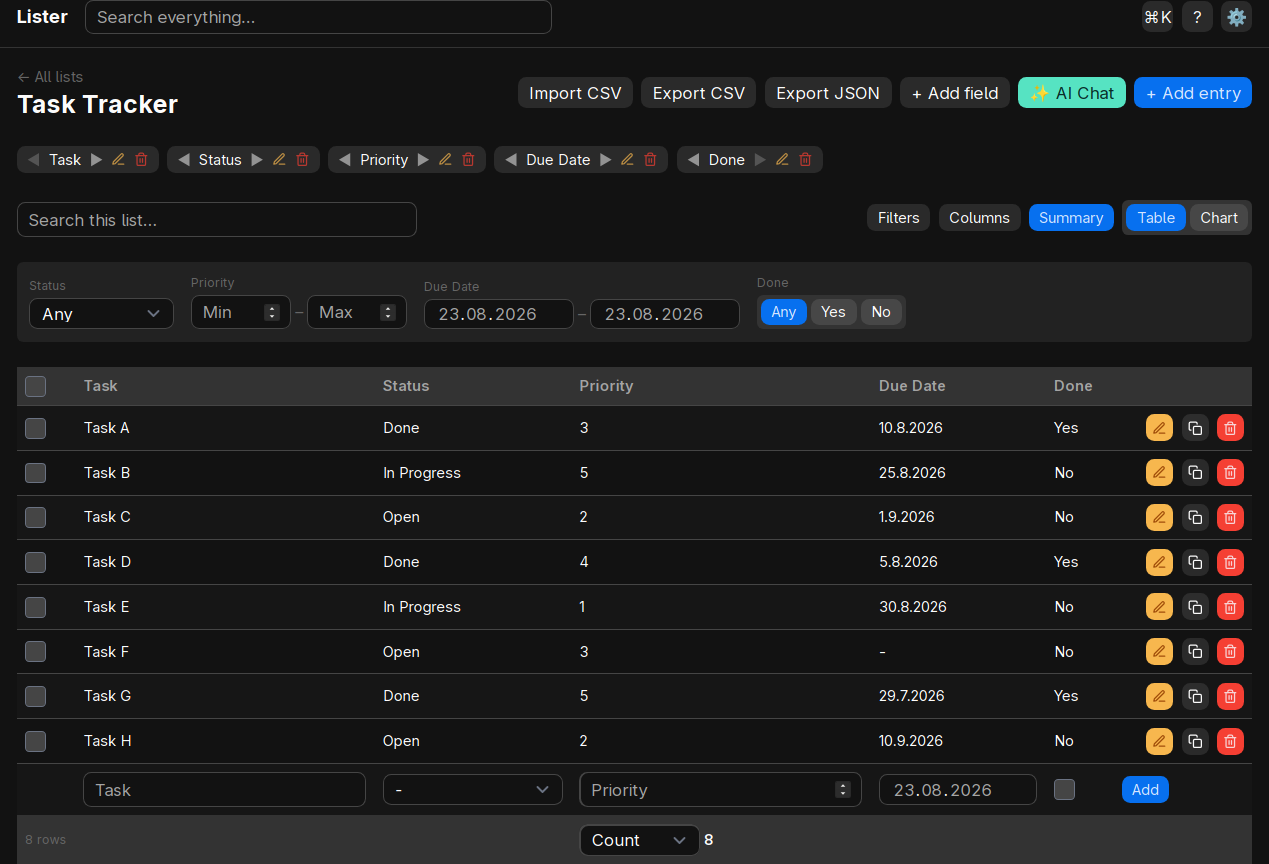Open the ⌘K command palette
Screen dimensions: 1269x864
pyautogui.click(x=1157, y=16)
